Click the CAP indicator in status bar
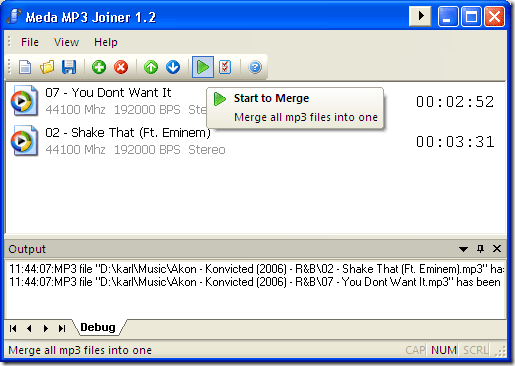The image size is (515, 366). pos(415,350)
